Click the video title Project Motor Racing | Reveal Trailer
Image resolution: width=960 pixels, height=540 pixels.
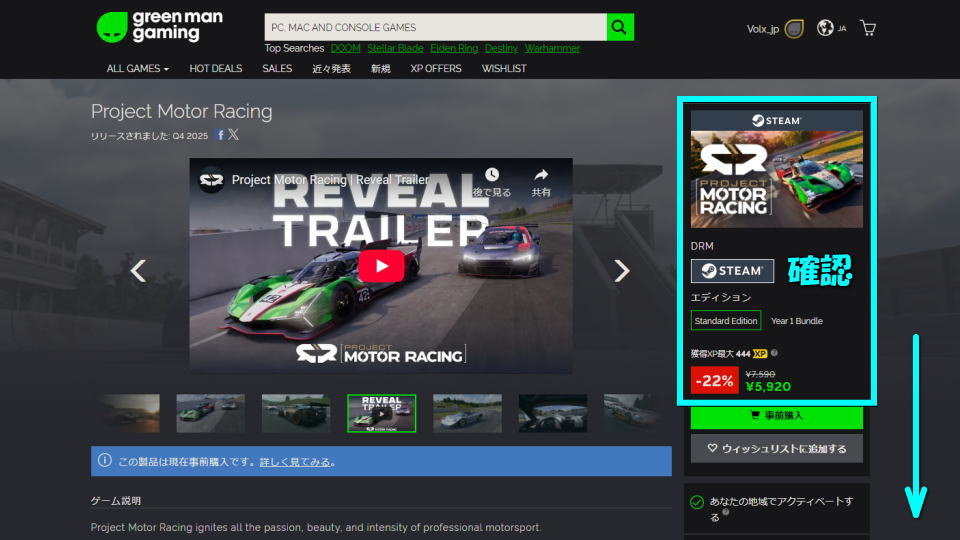tap(330, 179)
